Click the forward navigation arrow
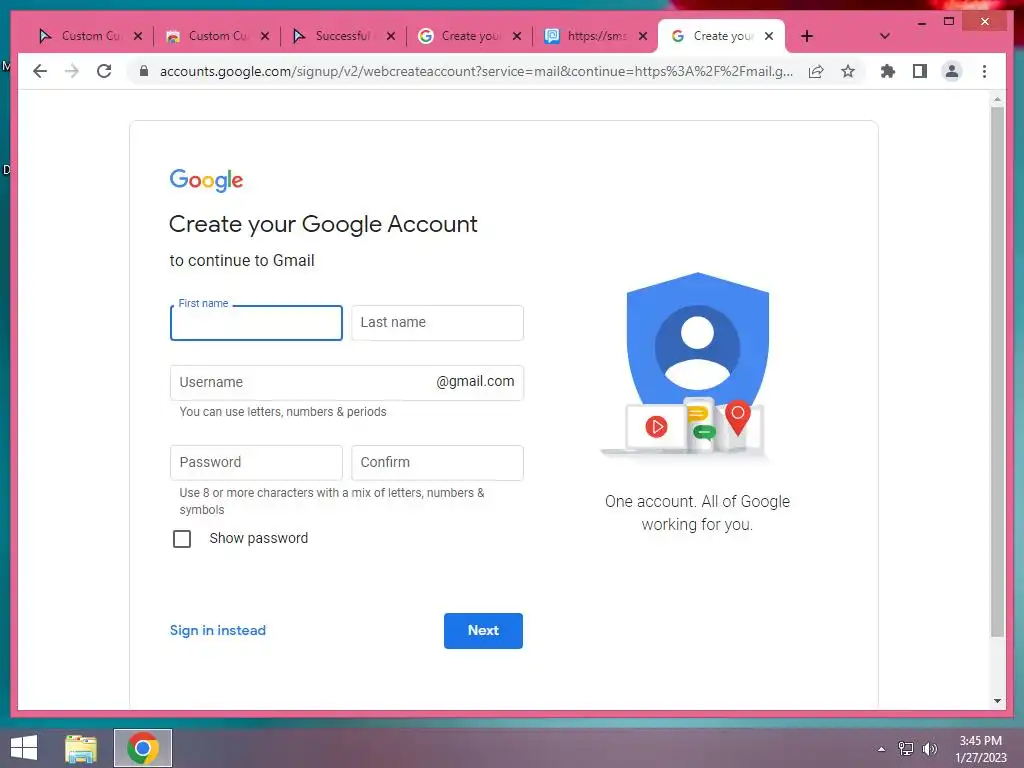Viewport: 1024px width, 768px height. (72, 71)
